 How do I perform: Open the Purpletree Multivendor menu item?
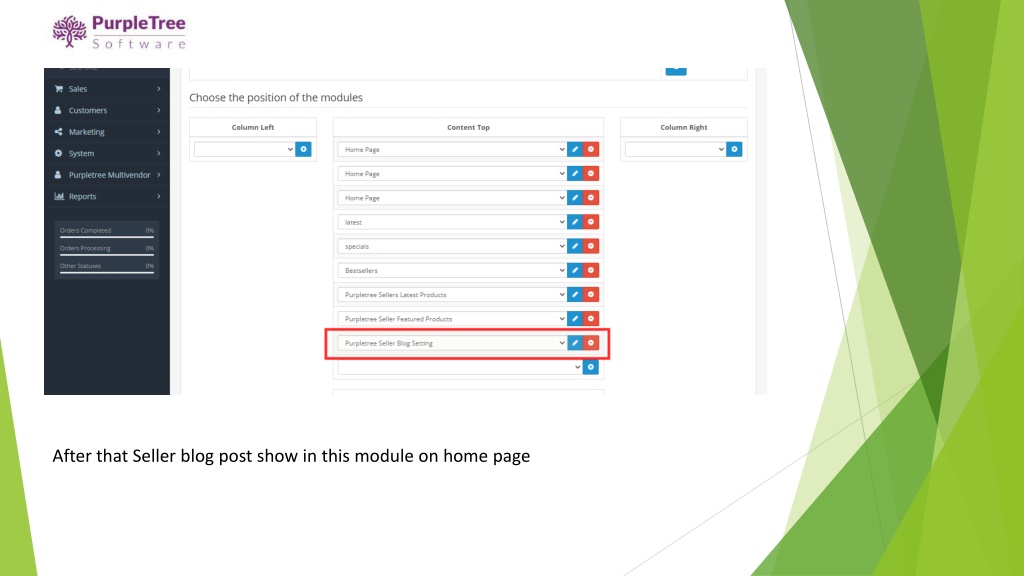click(x=107, y=175)
